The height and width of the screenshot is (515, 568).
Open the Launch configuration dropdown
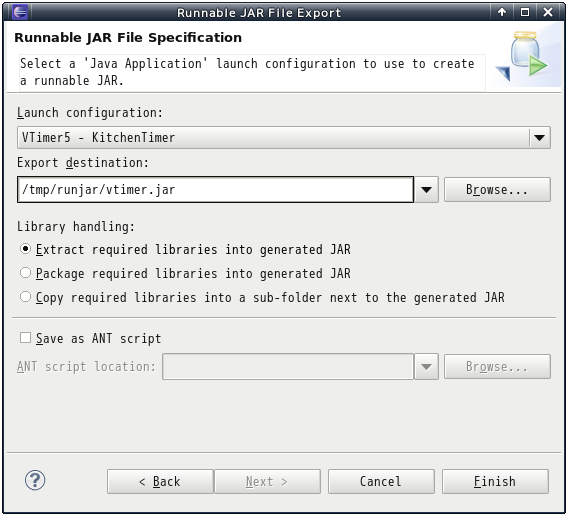click(x=284, y=138)
